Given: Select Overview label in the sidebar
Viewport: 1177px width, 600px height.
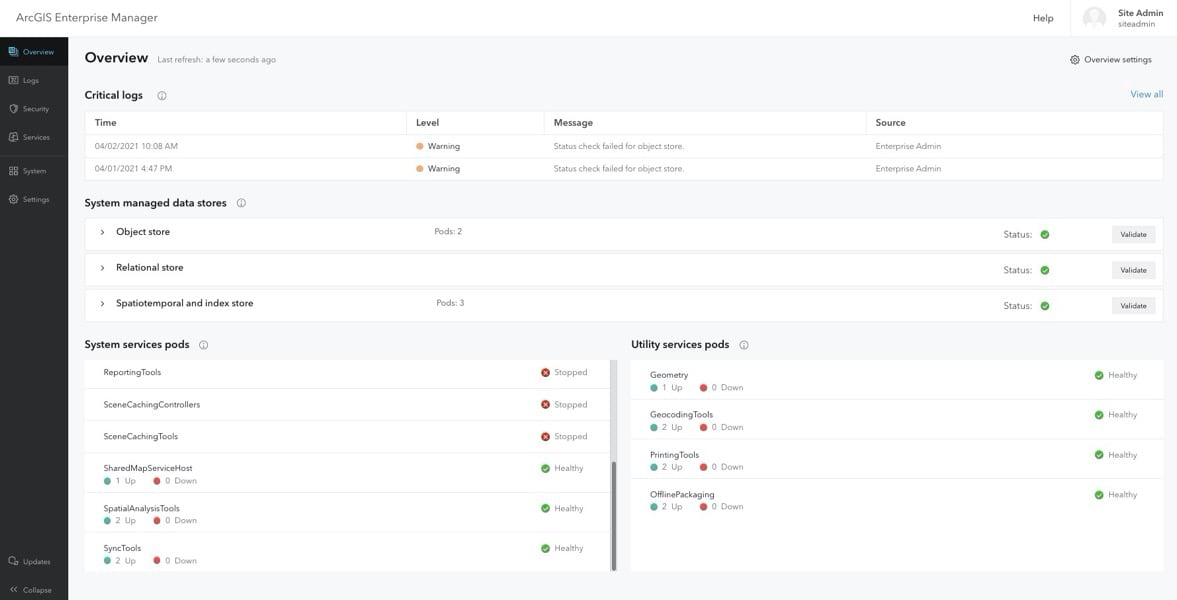Looking at the screenshot, I should [x=38, y=53].
